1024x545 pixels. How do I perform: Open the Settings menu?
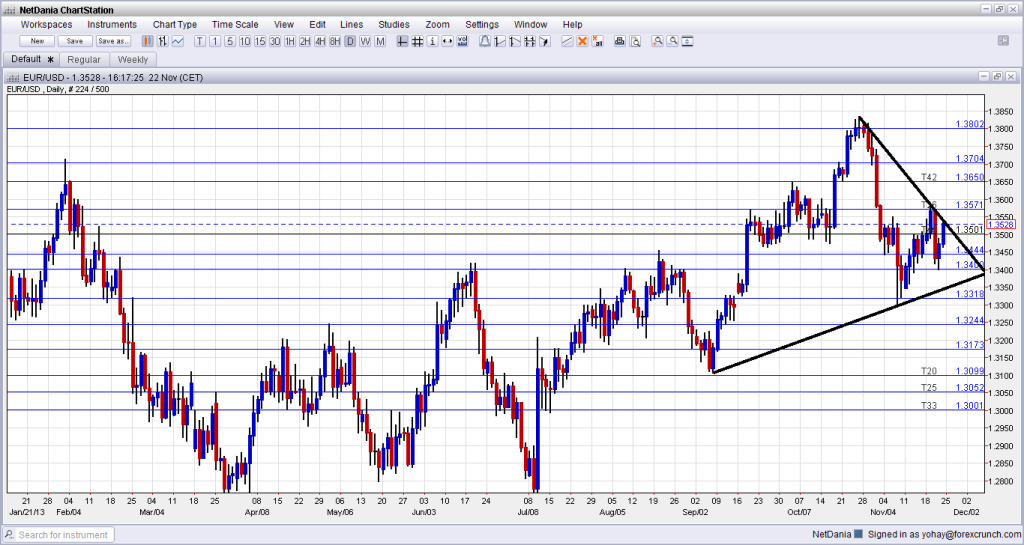(482, 24)
